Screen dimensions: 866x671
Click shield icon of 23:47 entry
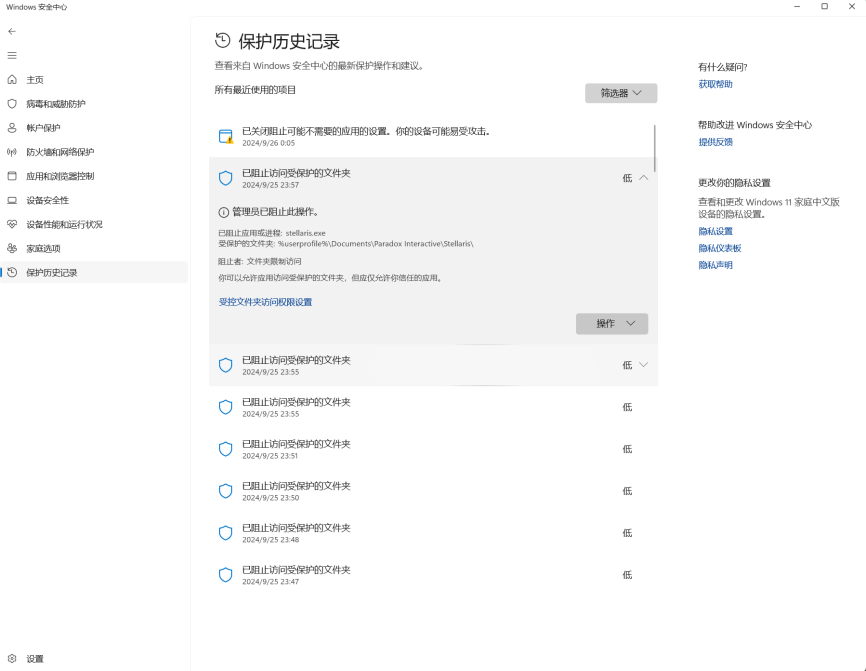(x=225, y=575)
